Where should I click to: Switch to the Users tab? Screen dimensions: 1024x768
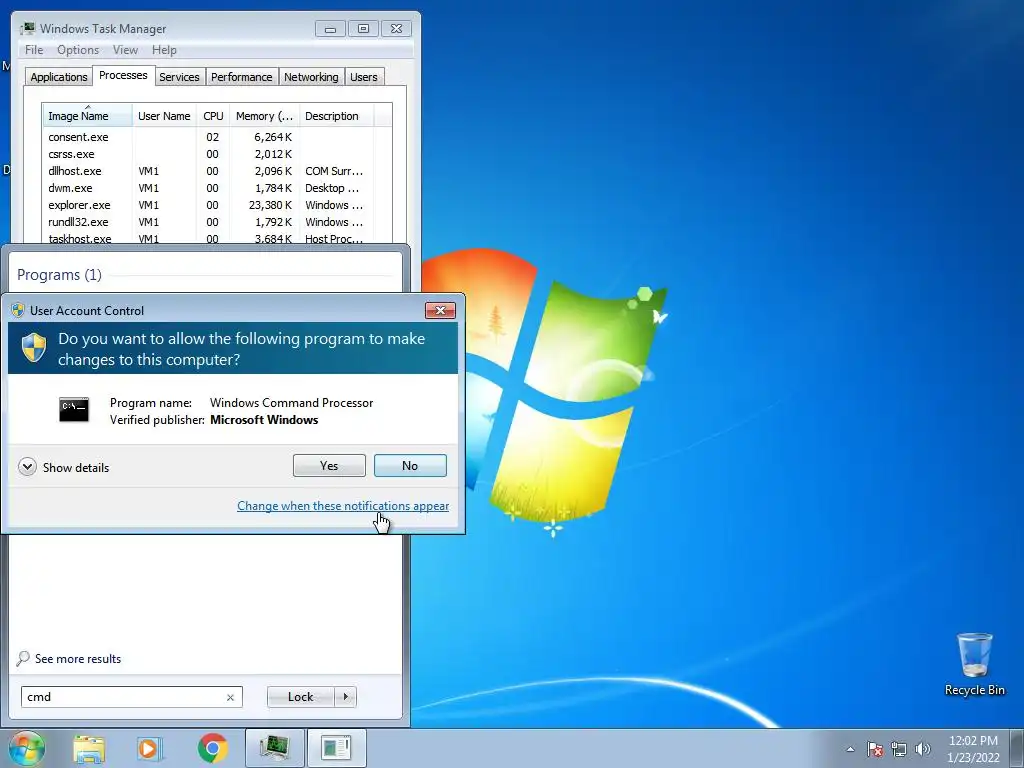(364, 76)
